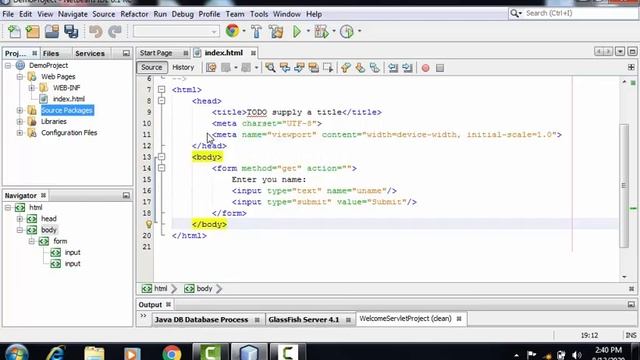Viewport: 640px width, 360px height.
Task: Minimize the Navigator panel
Action: click(126, 196)
